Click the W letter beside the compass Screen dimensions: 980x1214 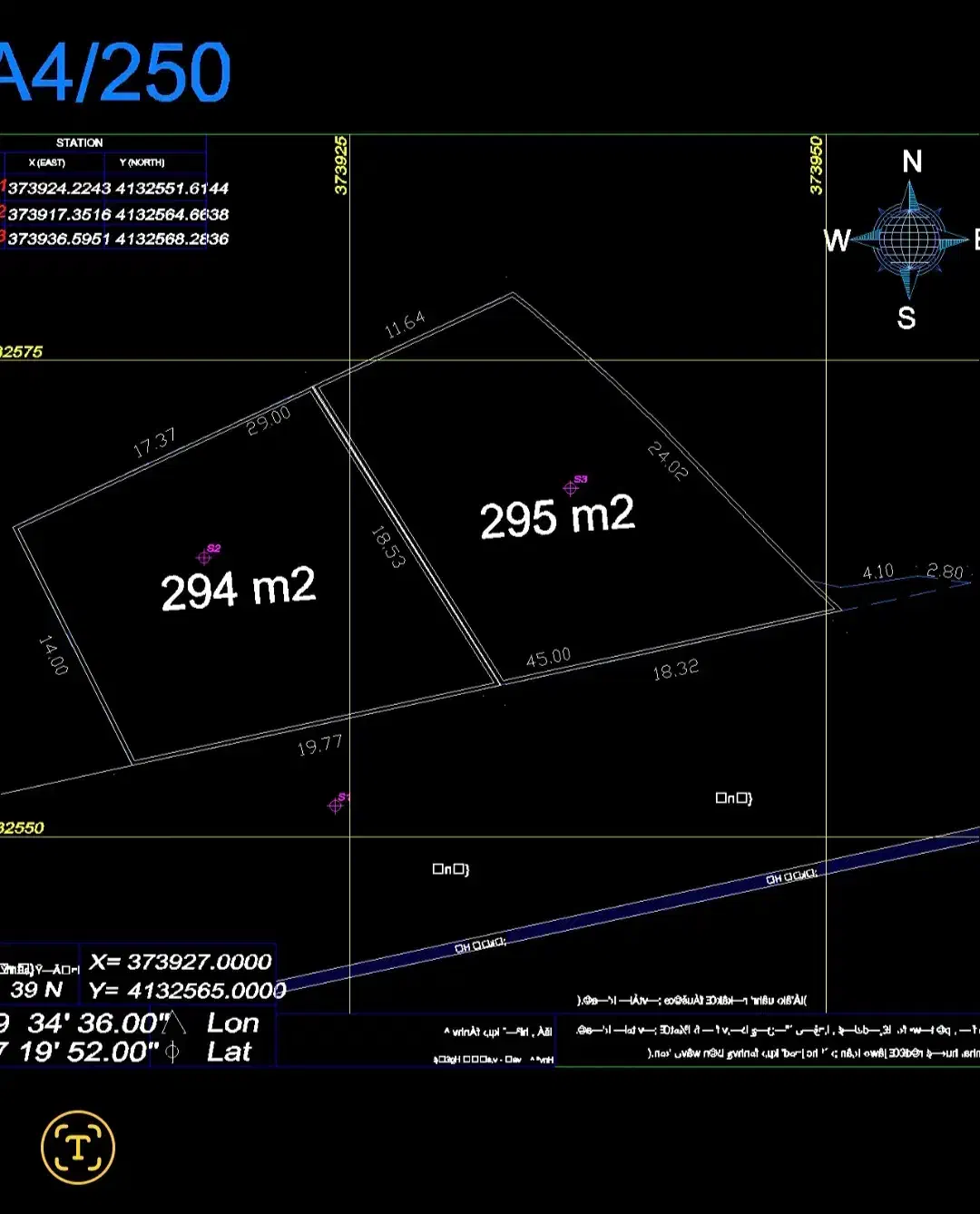[x=837, y=240]
